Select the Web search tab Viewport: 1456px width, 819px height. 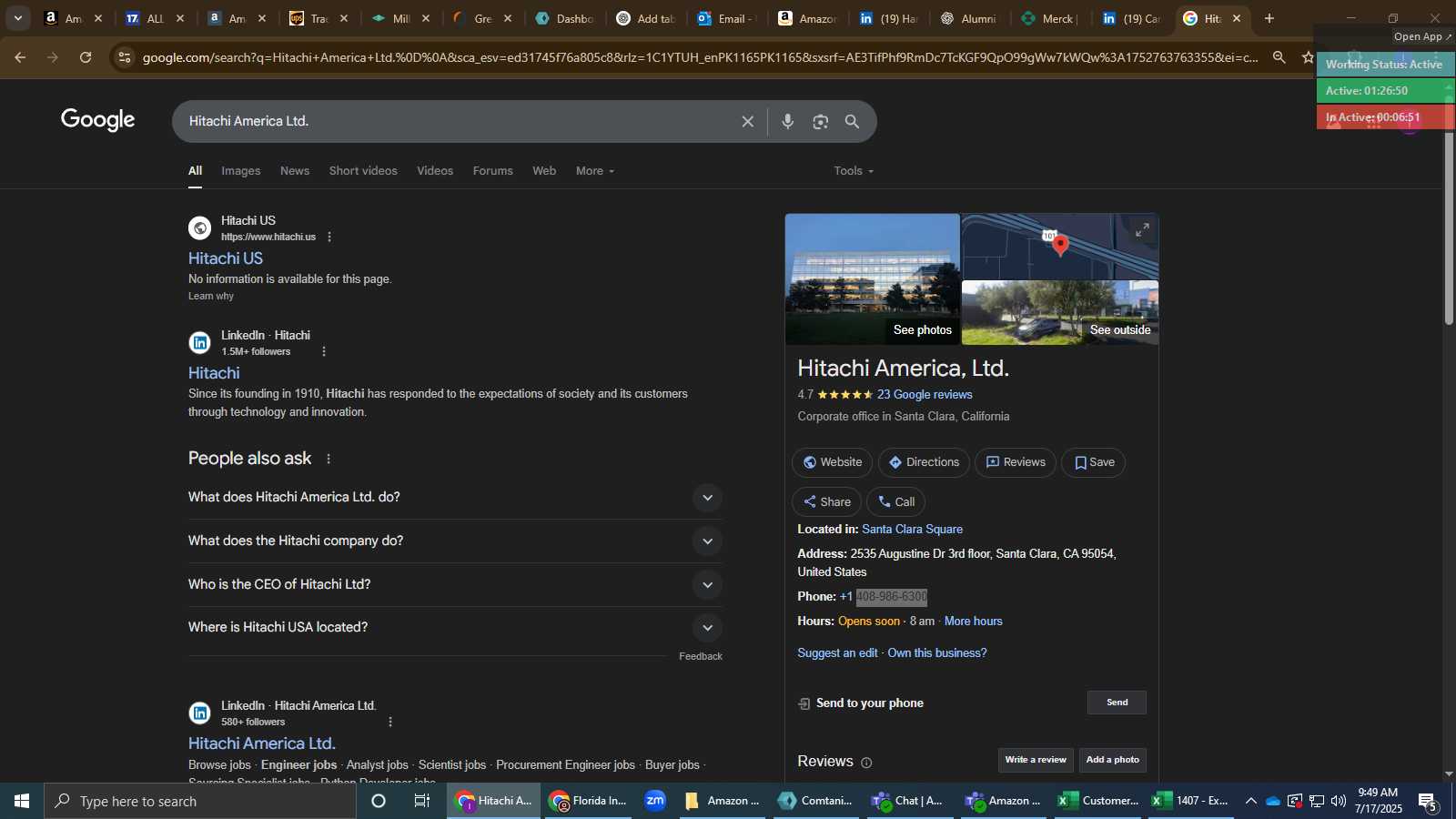544,171
